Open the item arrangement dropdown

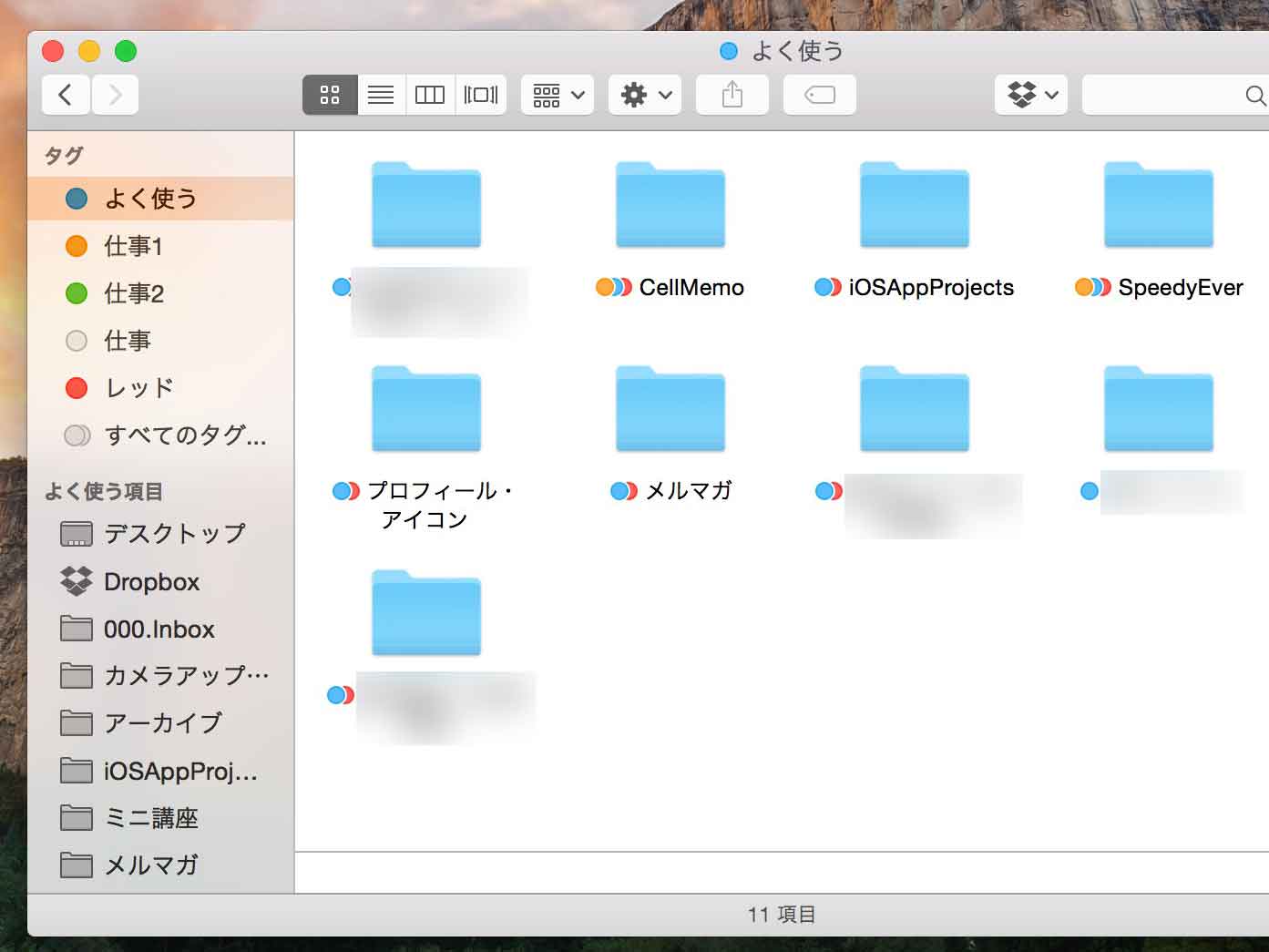[558, 95]
